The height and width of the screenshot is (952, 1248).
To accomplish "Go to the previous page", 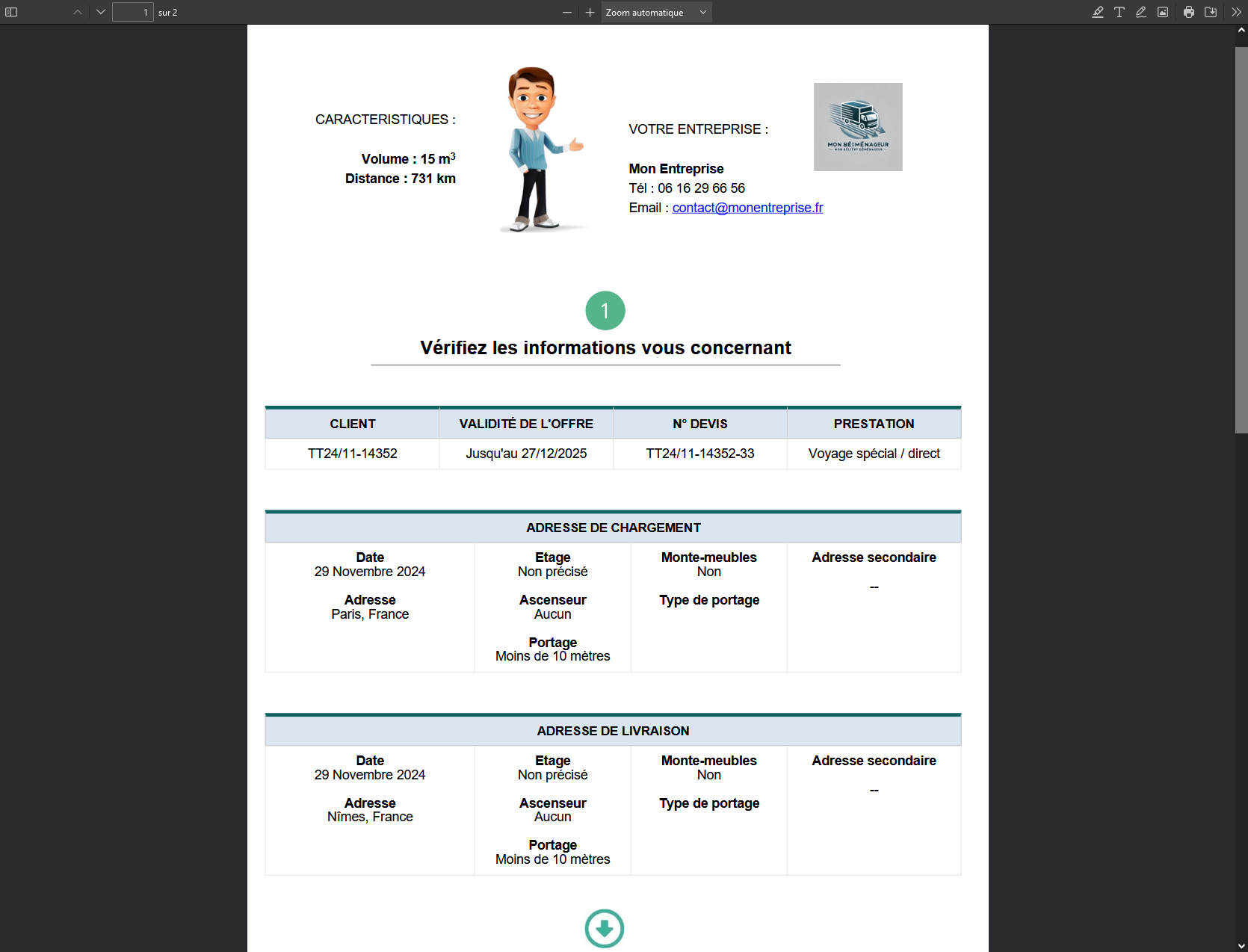I will coord(77,12).
